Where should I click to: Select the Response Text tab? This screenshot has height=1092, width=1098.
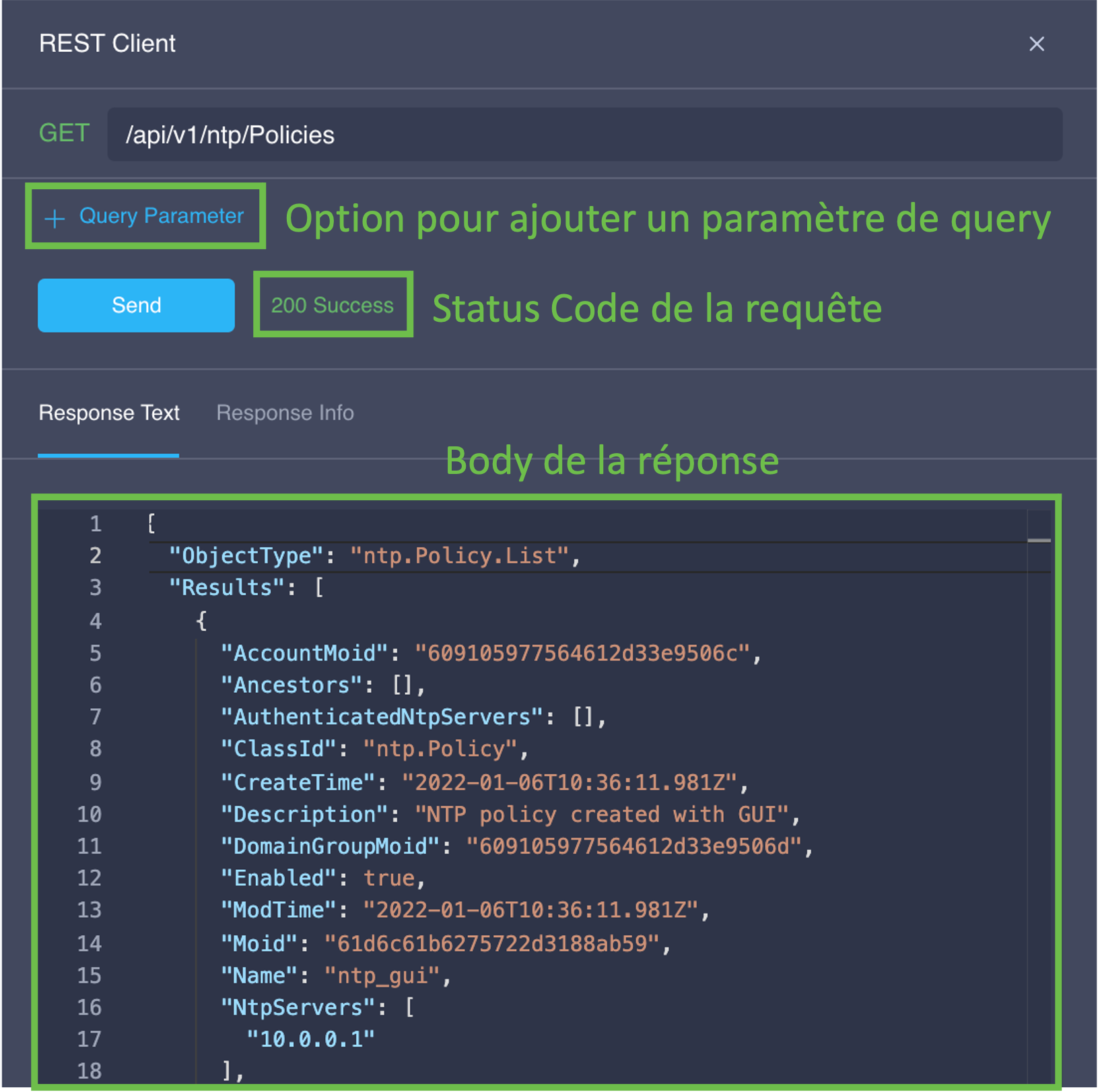(x=109, y=413)
